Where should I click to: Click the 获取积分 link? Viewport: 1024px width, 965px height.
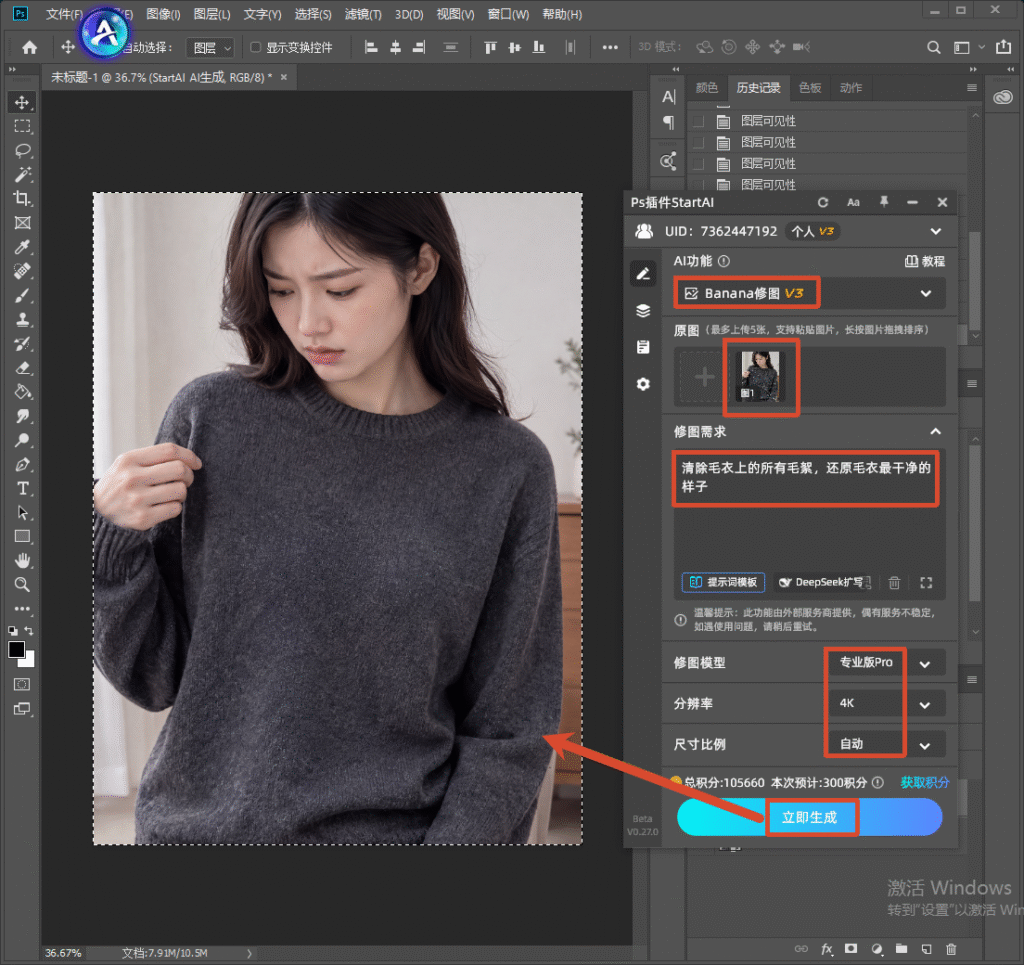tap(925, 782)
